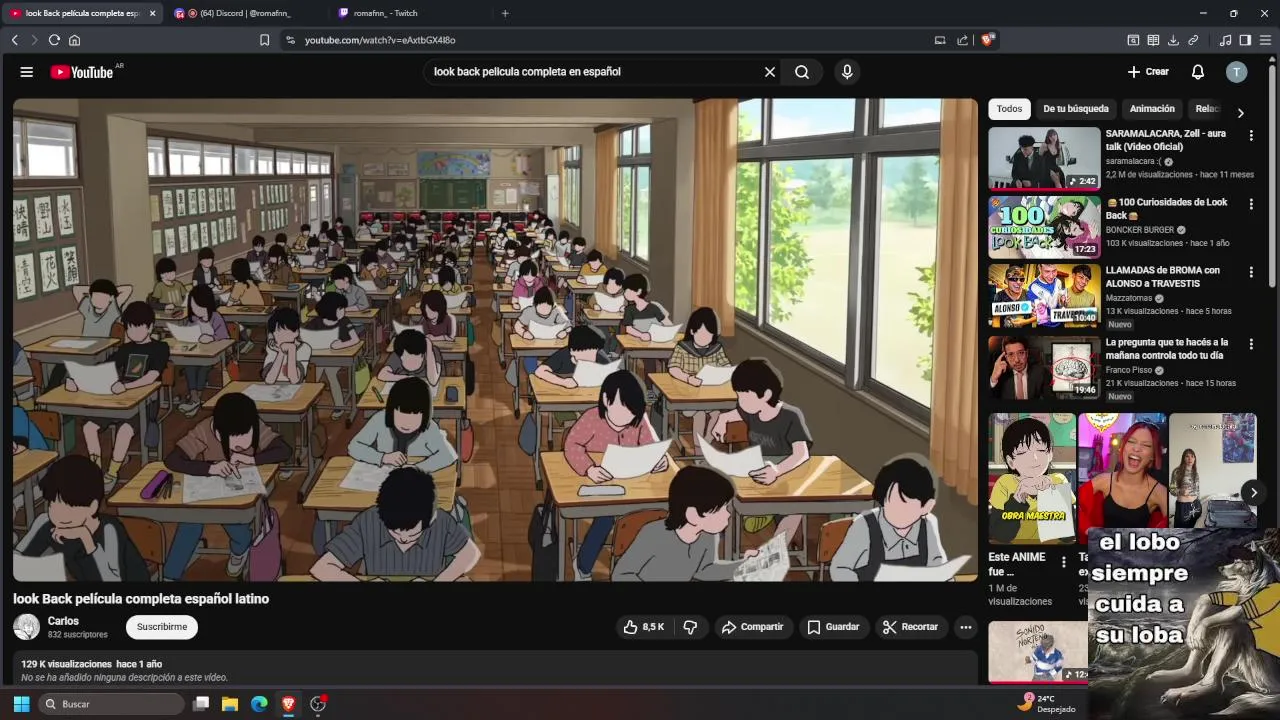Clip the video with Recortar

tap(910, 627)
